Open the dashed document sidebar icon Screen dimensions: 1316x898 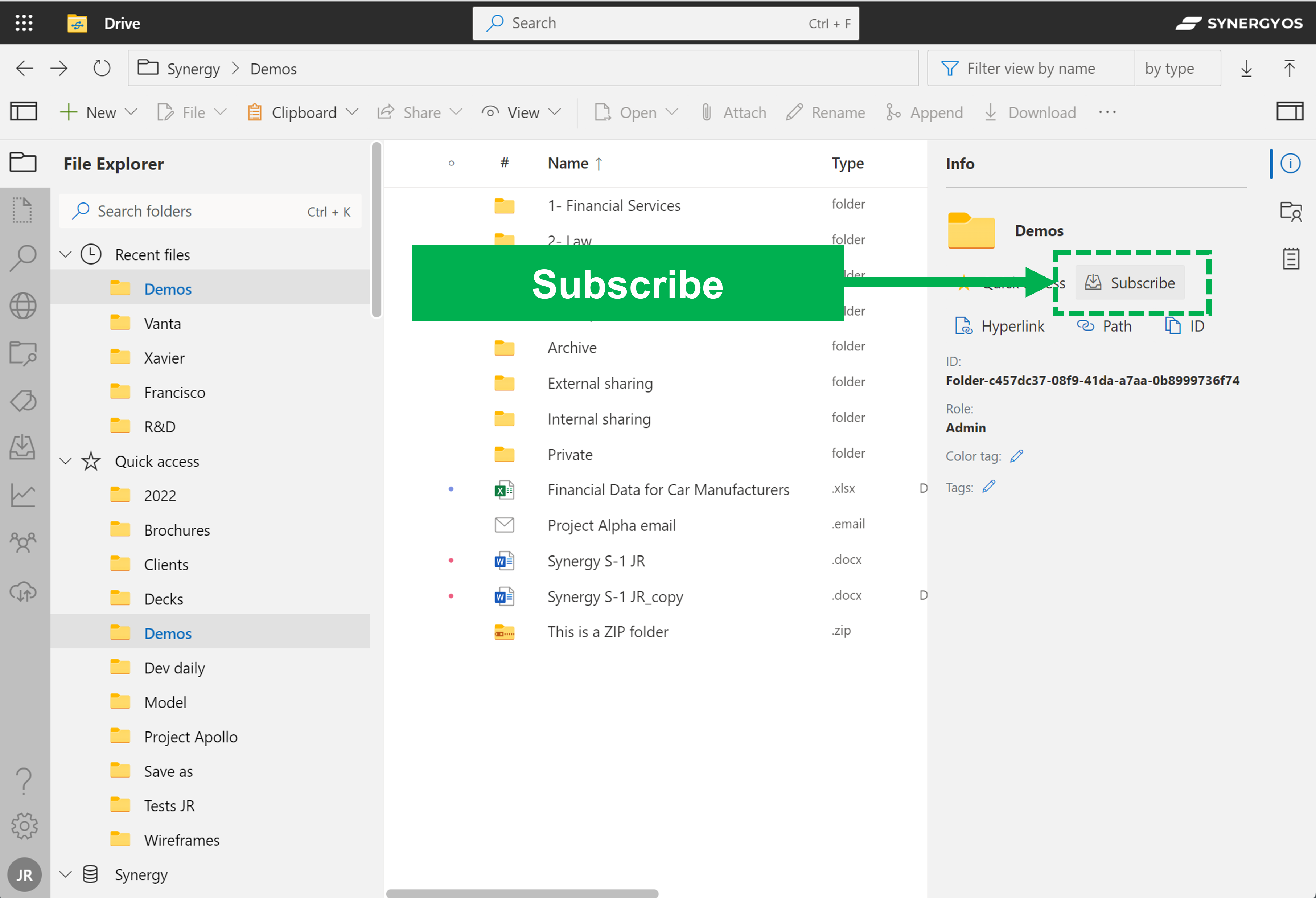pyautogui.click(x=22, y=210)
